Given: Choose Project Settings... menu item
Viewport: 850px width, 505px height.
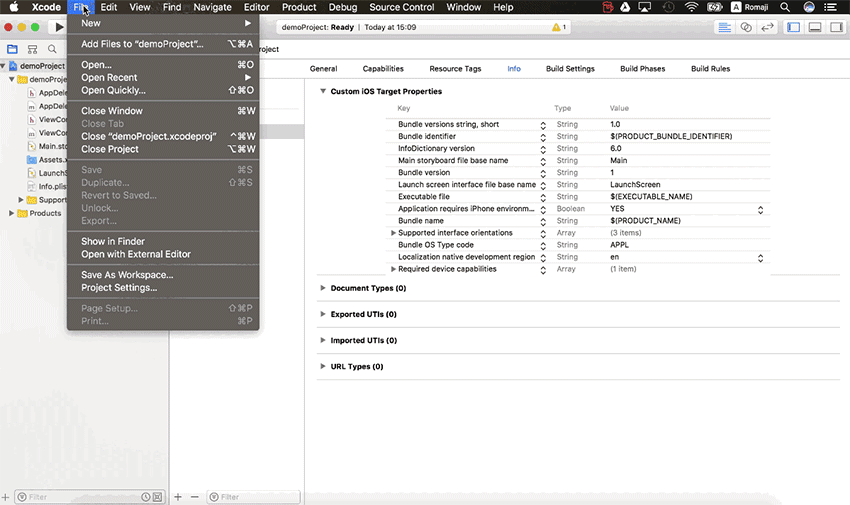Looking at the screenshot, I should click(163, 288).
